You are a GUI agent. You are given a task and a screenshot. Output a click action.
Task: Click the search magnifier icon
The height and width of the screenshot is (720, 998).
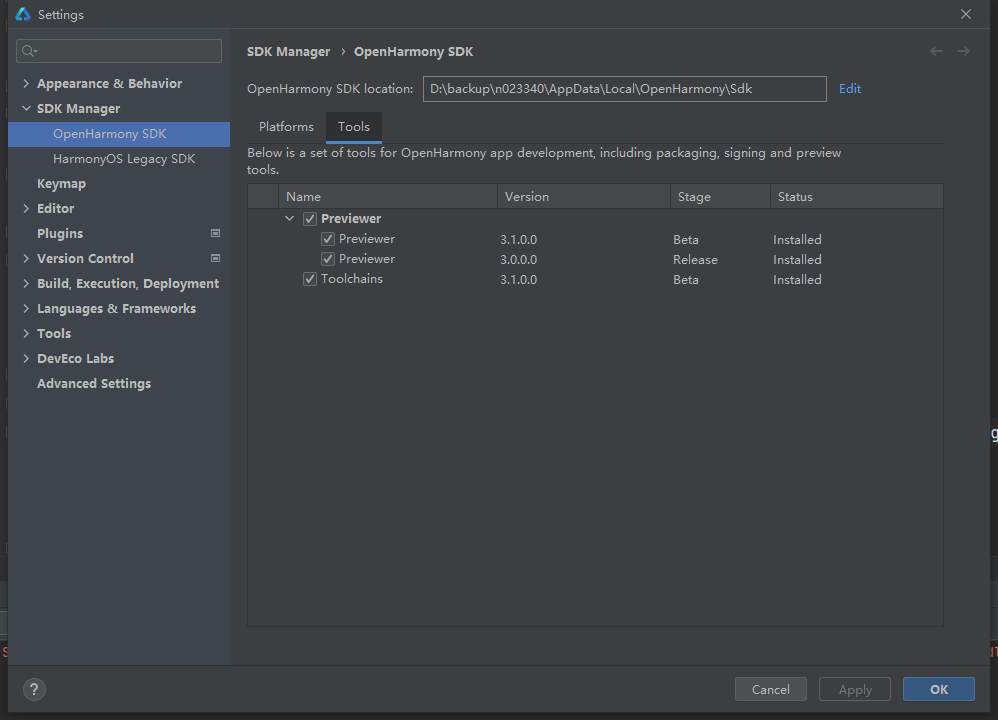point(29,51)
